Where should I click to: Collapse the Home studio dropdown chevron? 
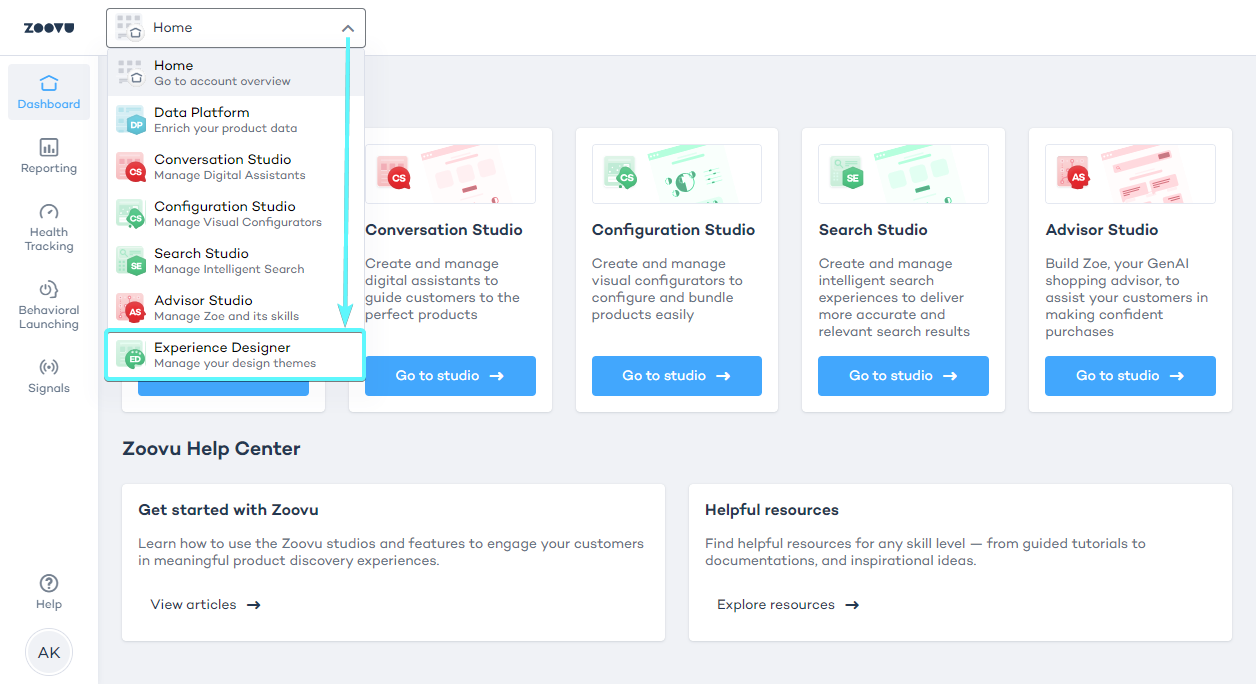pyautogui.click(x=348, y=28)
